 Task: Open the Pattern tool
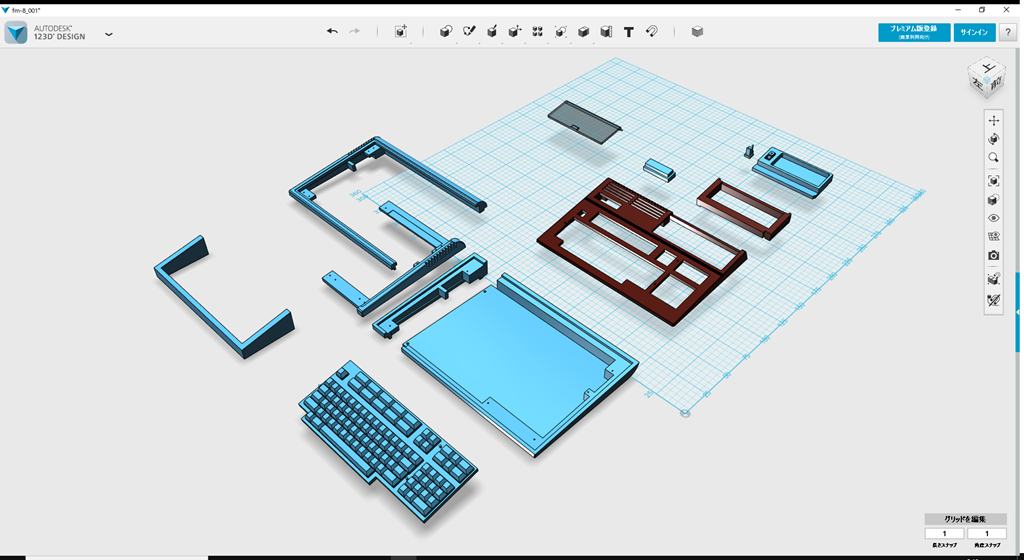click(x=538, y=32)
